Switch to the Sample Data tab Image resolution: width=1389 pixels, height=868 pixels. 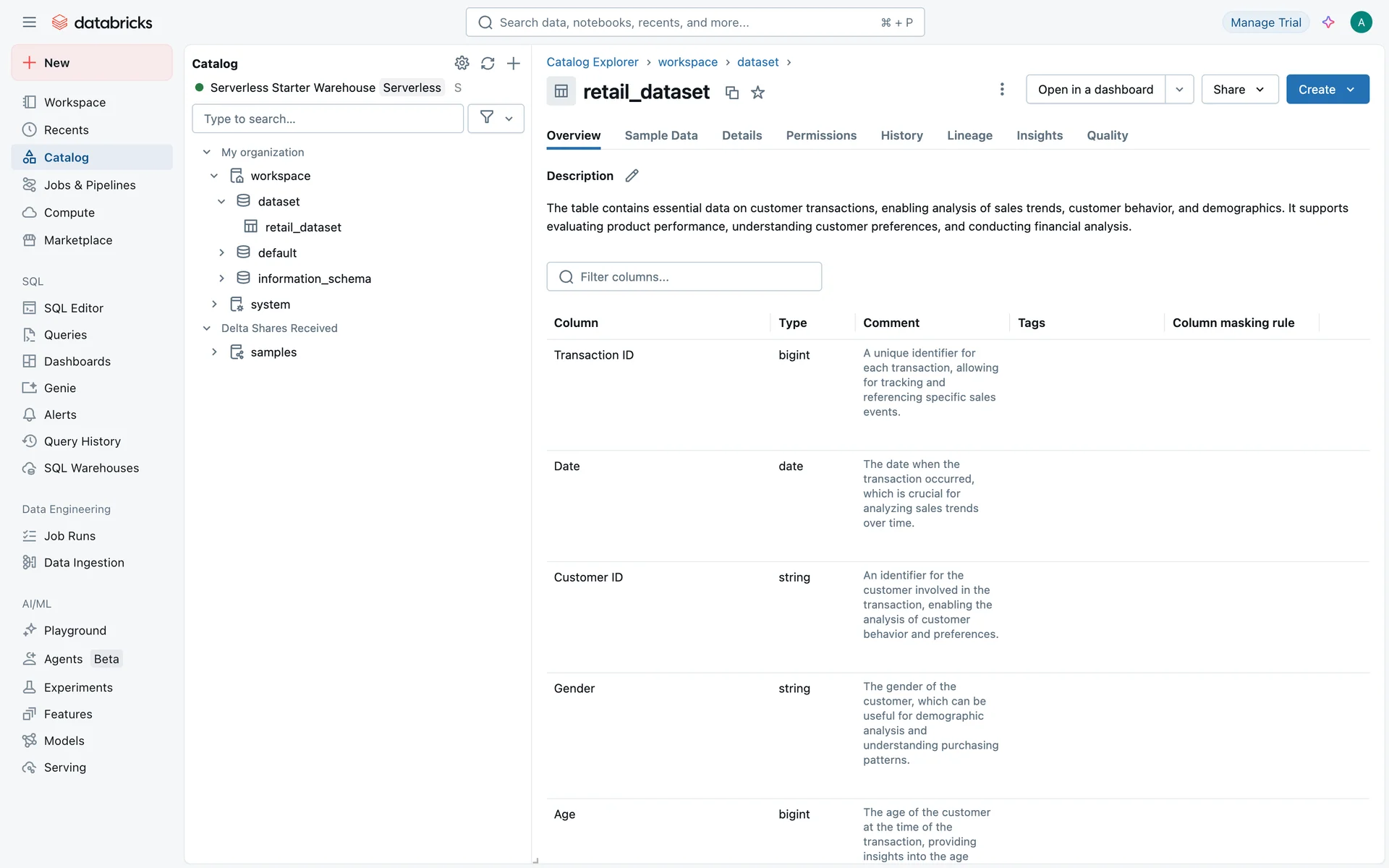point(660,135)
